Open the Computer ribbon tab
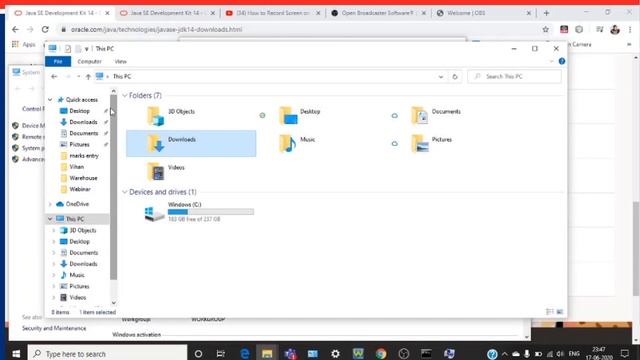 click(x=89, y=61)
